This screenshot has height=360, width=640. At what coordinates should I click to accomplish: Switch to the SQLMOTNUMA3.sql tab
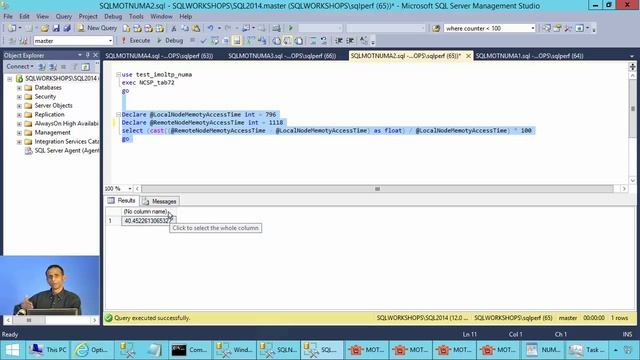pyautogui.click(x=282, y=56)
